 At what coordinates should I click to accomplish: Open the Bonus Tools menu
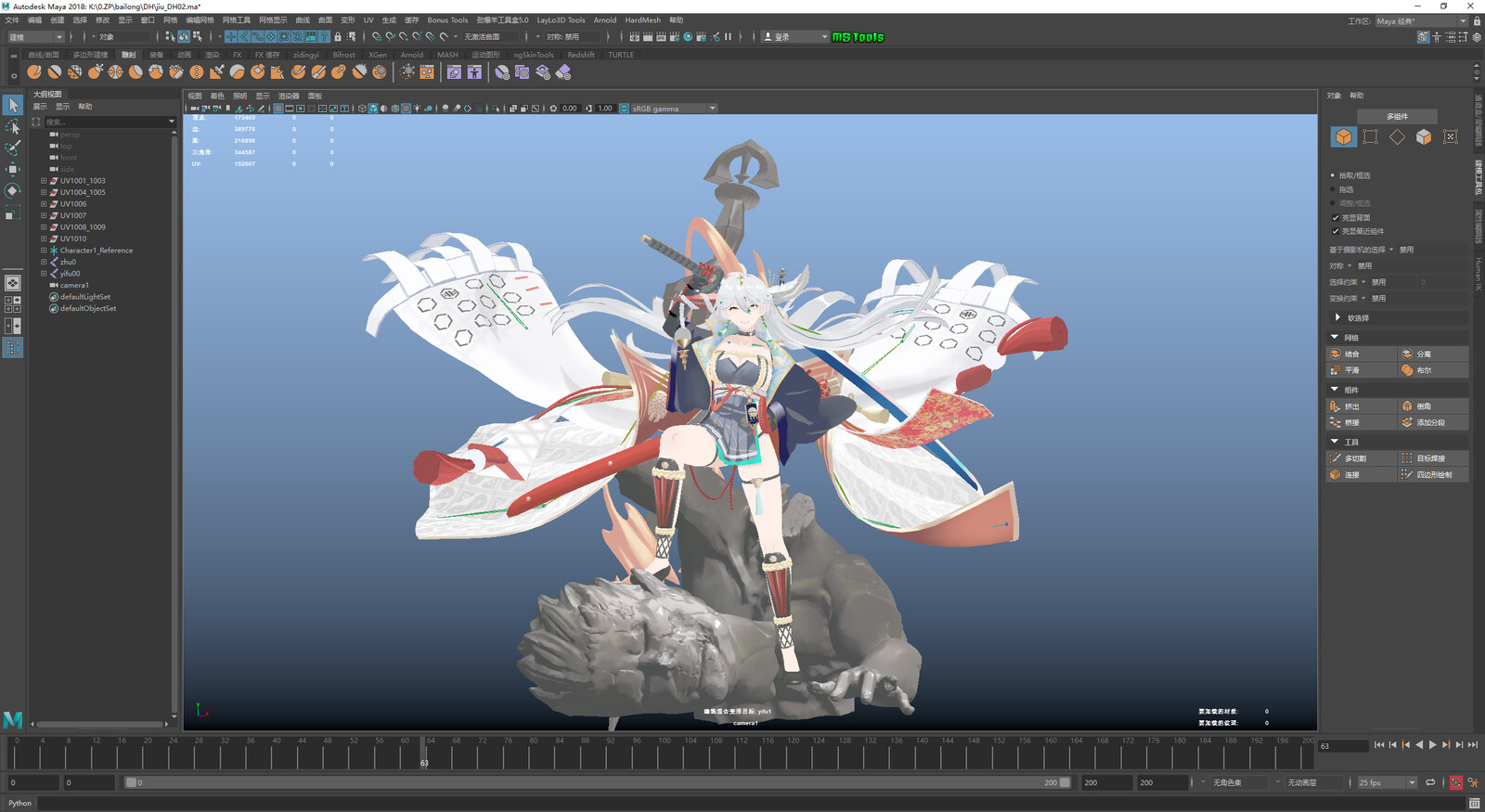click(x=447, y=19)
